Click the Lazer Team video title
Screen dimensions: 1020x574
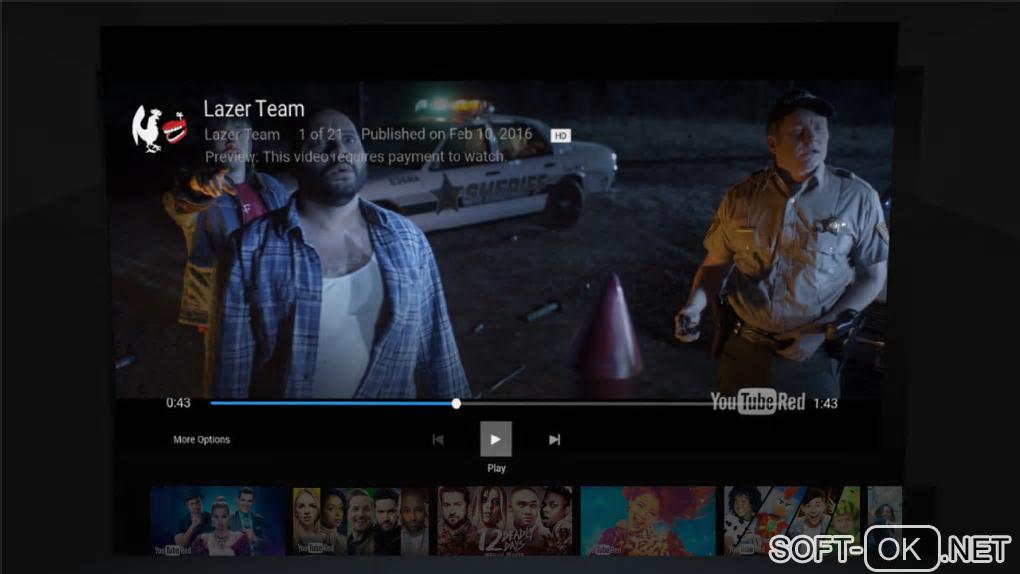tap(254, 109)
